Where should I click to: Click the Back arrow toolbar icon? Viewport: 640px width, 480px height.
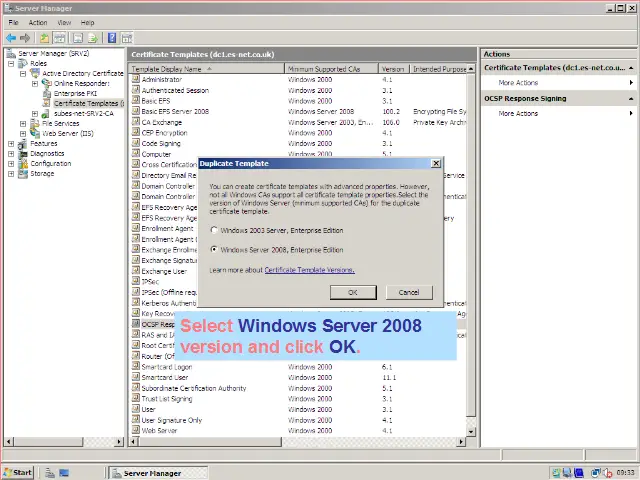(11, 37)
